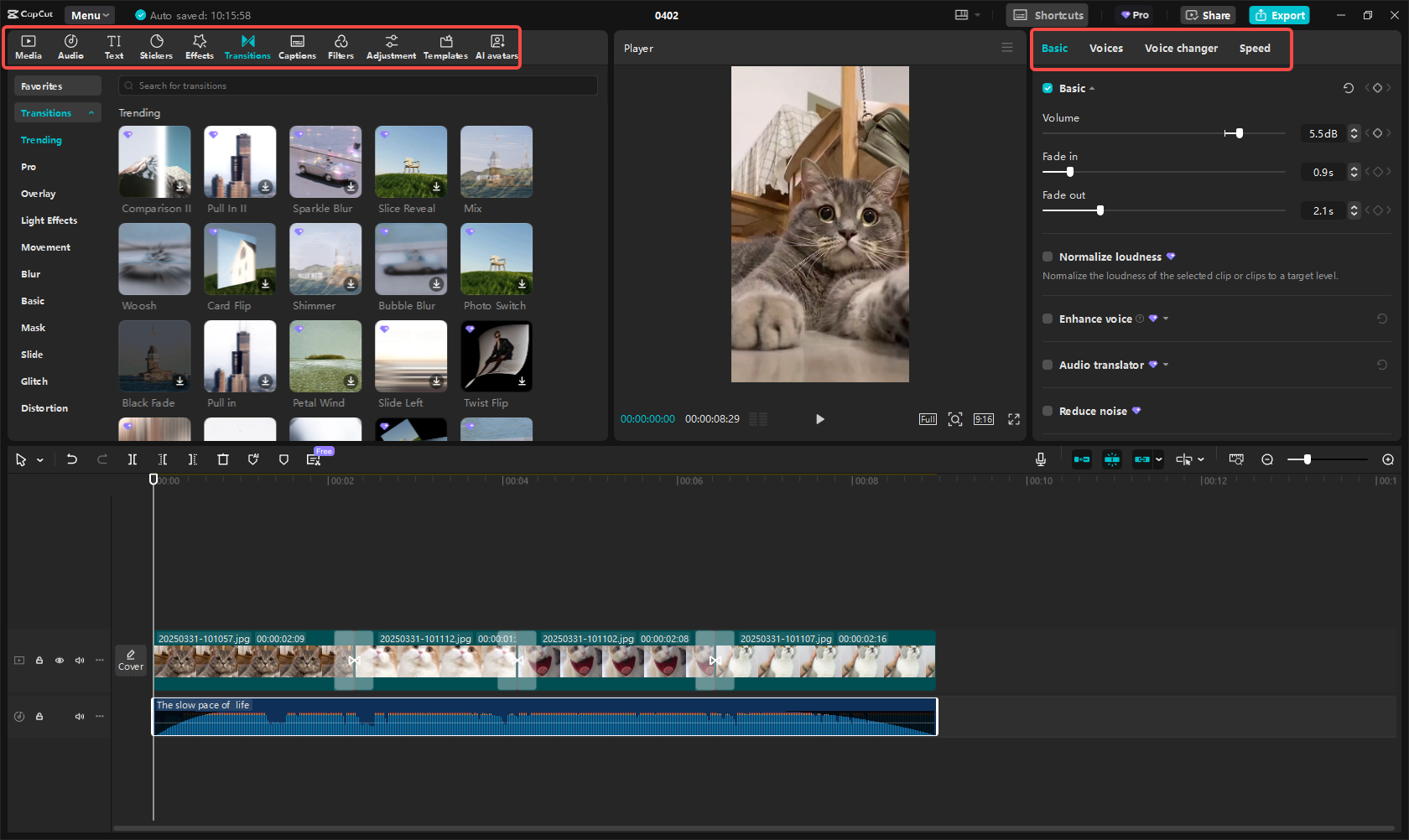Screen dimensions: 1409x840
Task: Open the AI avatars panel
Action: point(497,46)
